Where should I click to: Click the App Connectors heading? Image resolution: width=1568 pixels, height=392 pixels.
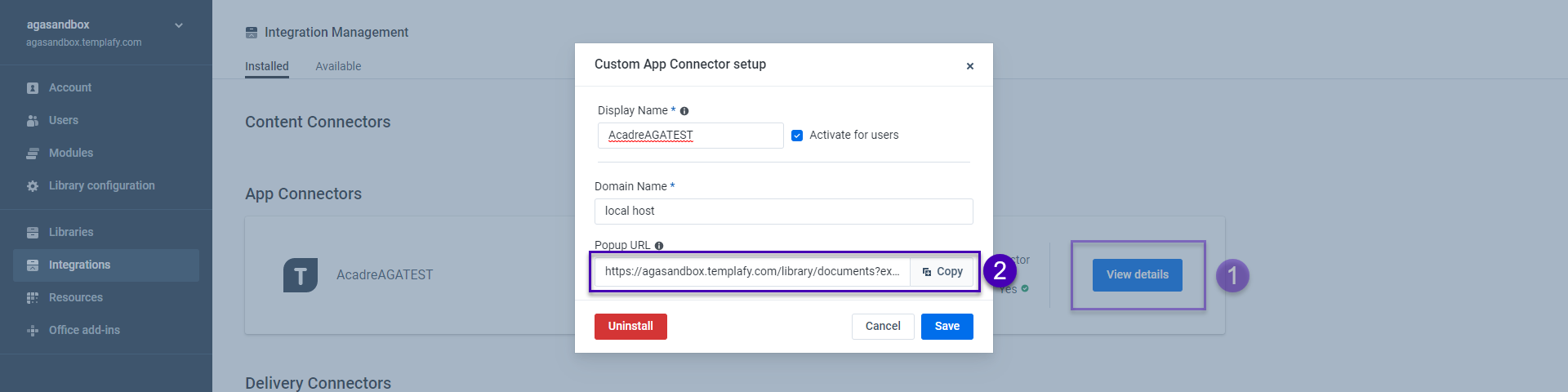point(303,194)
